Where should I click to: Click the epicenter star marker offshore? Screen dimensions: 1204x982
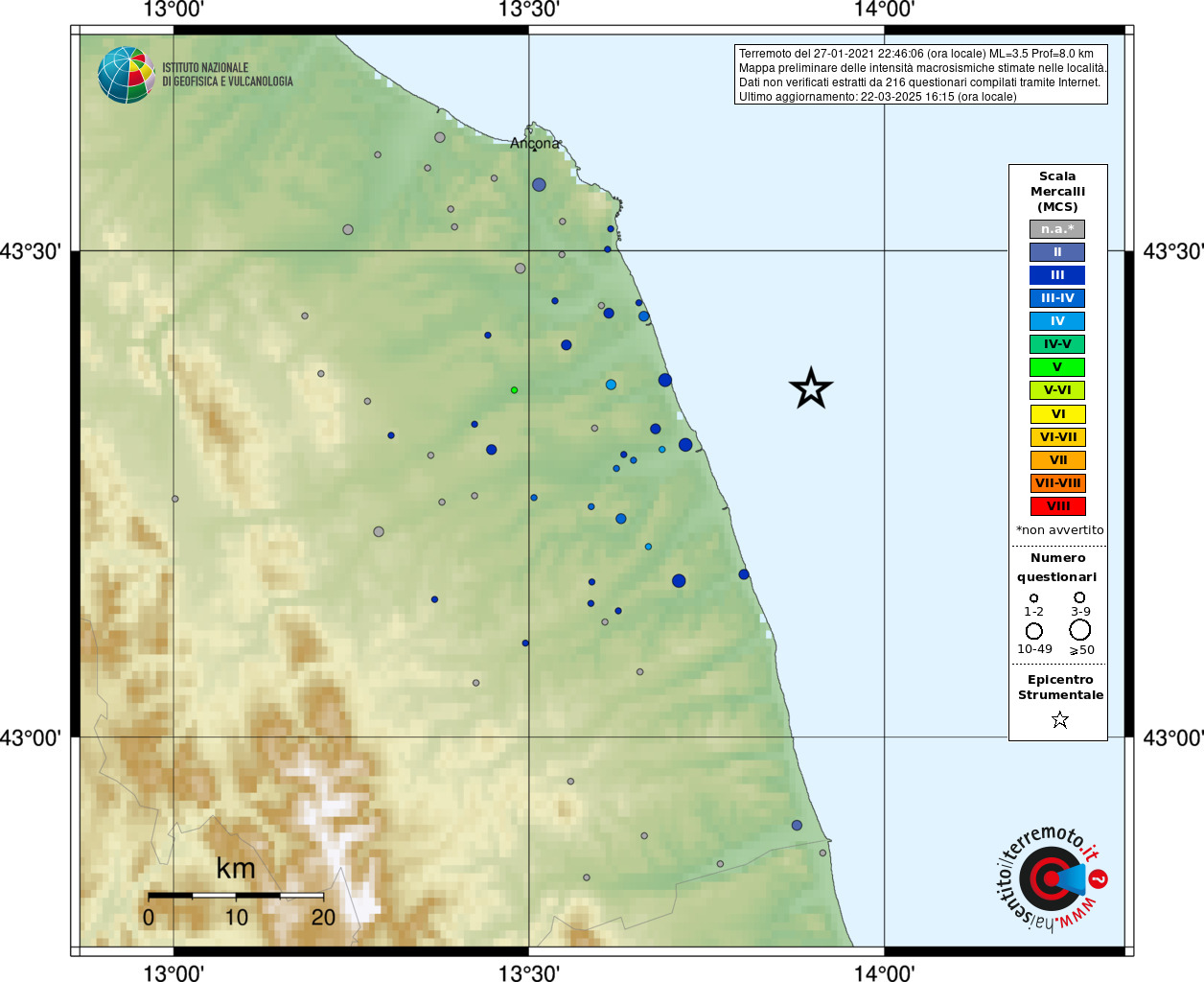coord(811,388)
